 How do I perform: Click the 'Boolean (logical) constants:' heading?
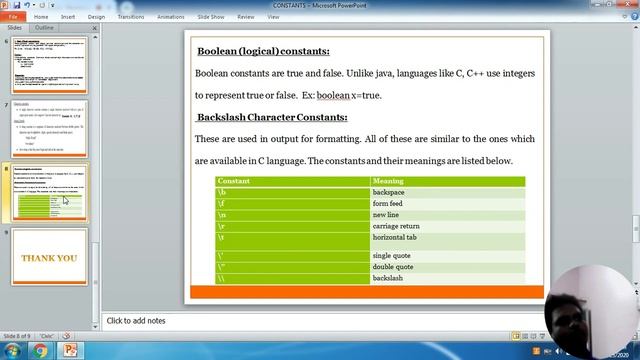click(263, 51)
